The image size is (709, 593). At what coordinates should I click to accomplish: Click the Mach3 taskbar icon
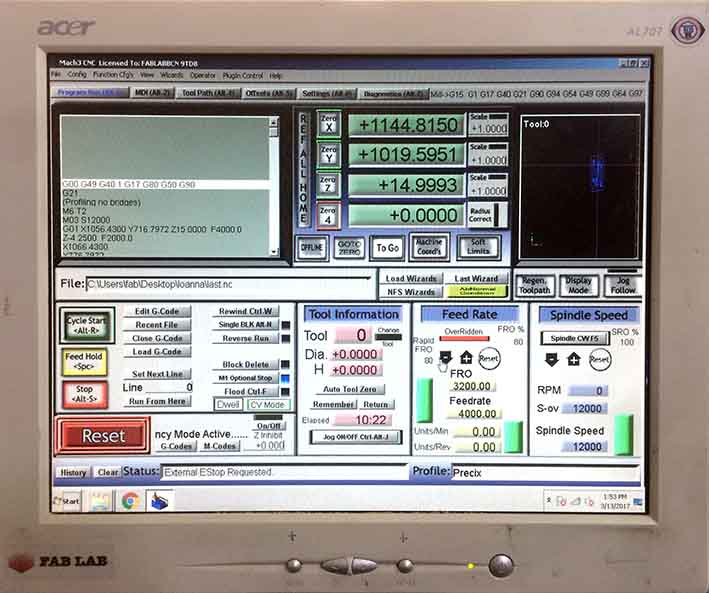160,501
